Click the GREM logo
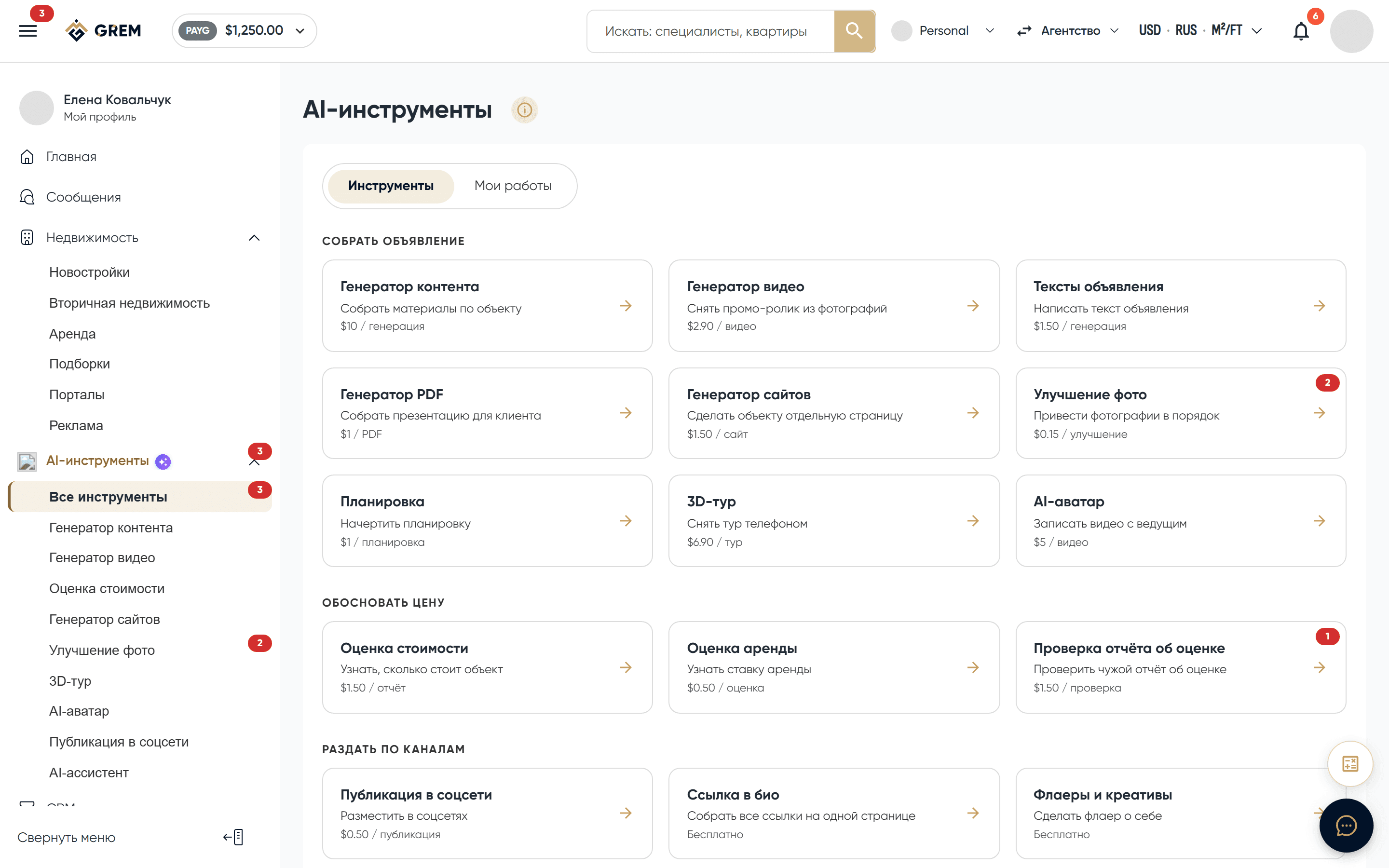The width and height of the screenshot is (1389, 868). coord(103,30)
